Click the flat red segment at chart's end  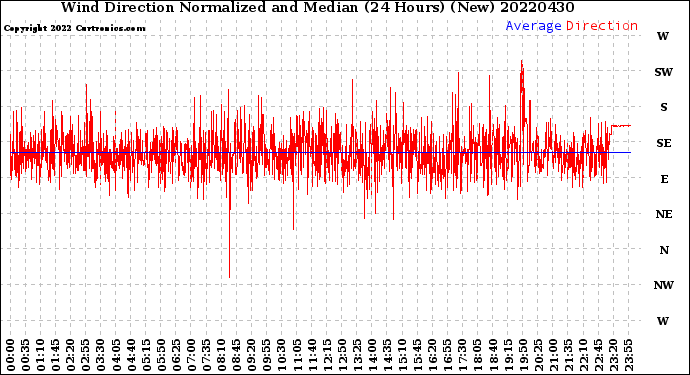pyautogui.click(x=621, y=126)
